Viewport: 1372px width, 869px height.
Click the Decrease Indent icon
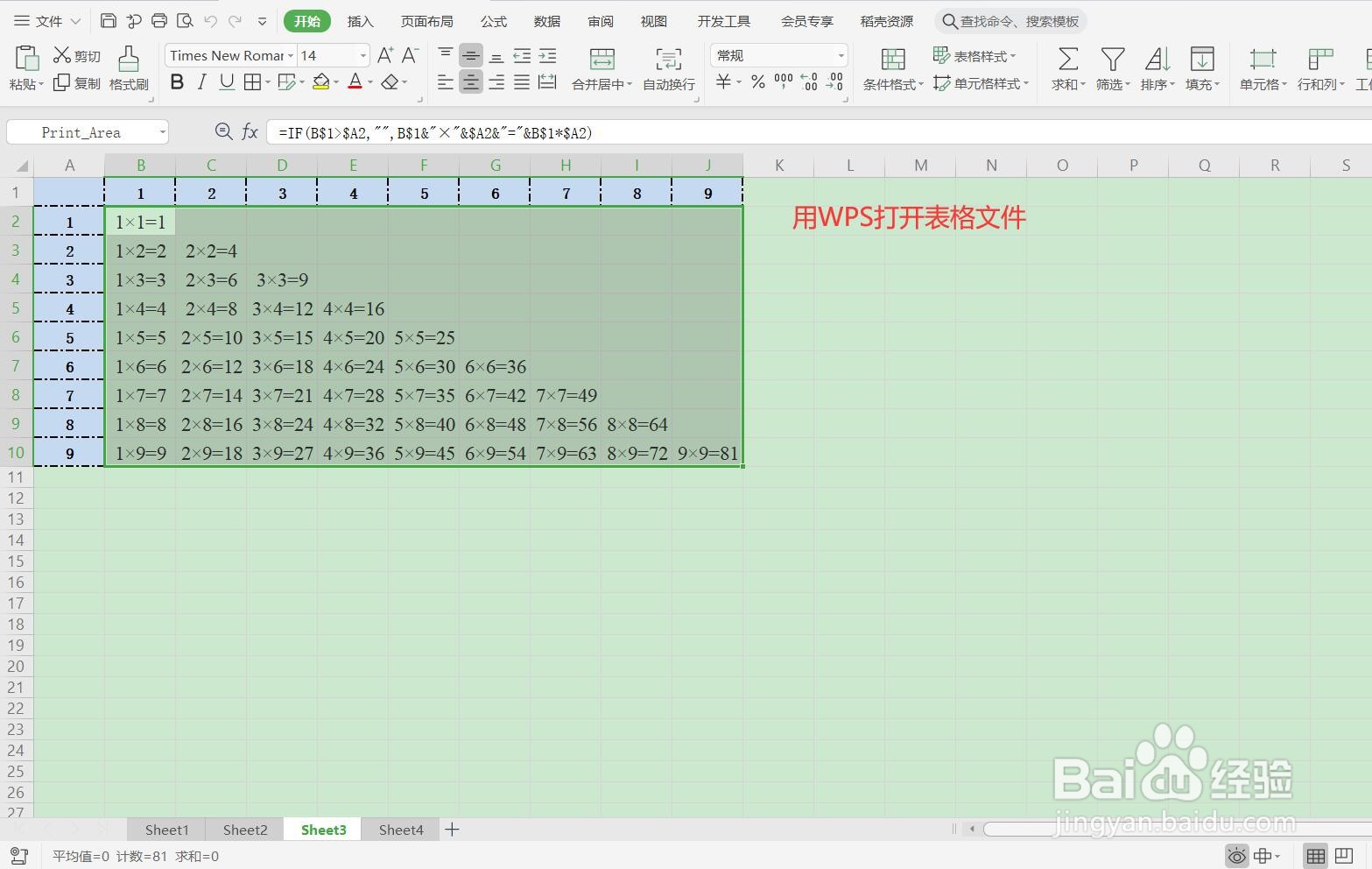[x=522, y=56]
